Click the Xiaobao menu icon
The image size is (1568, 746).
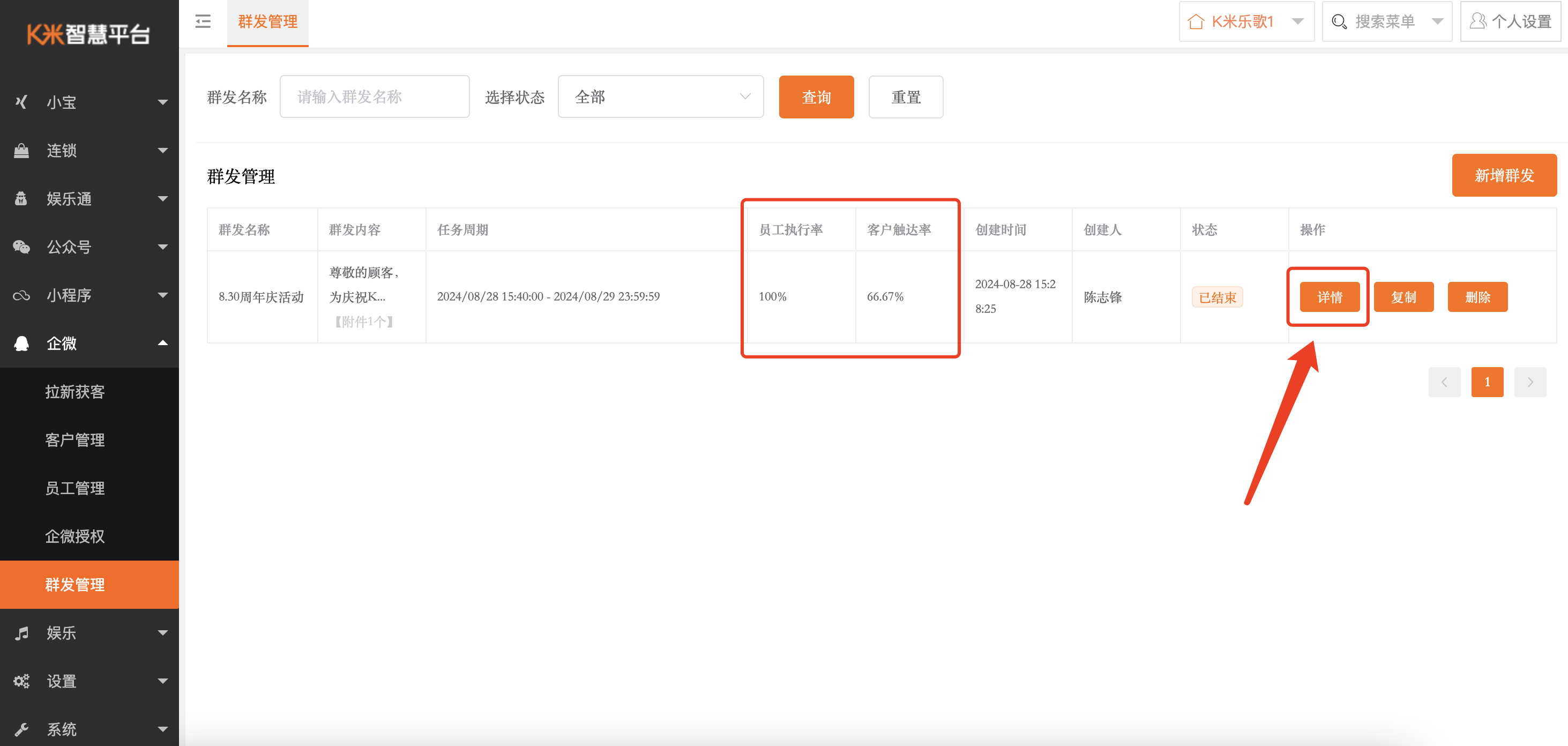click(21, 102)
